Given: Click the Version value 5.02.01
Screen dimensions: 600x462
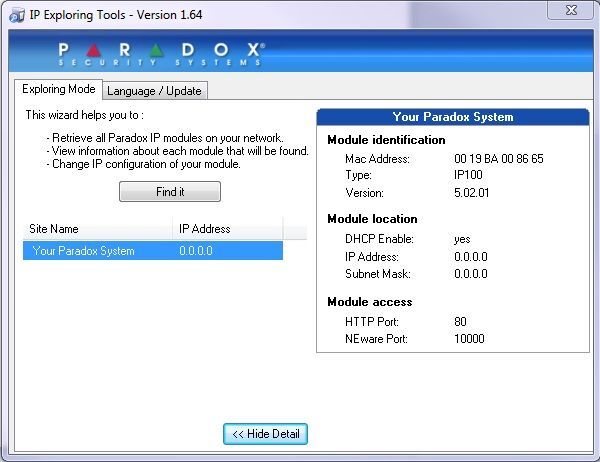Looking at the screenshot, I should 472,193.
